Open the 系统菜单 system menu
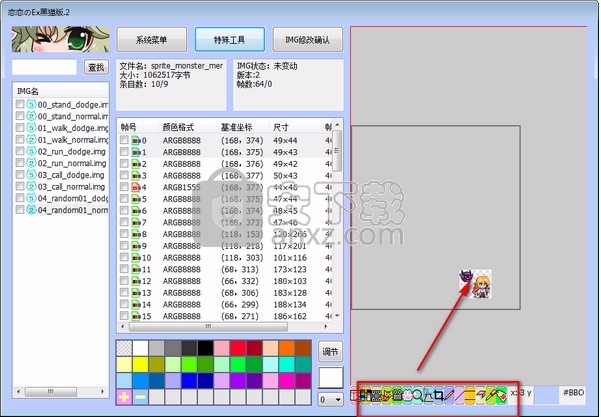Viewport: 601px width, 417px height. [151, 39]
